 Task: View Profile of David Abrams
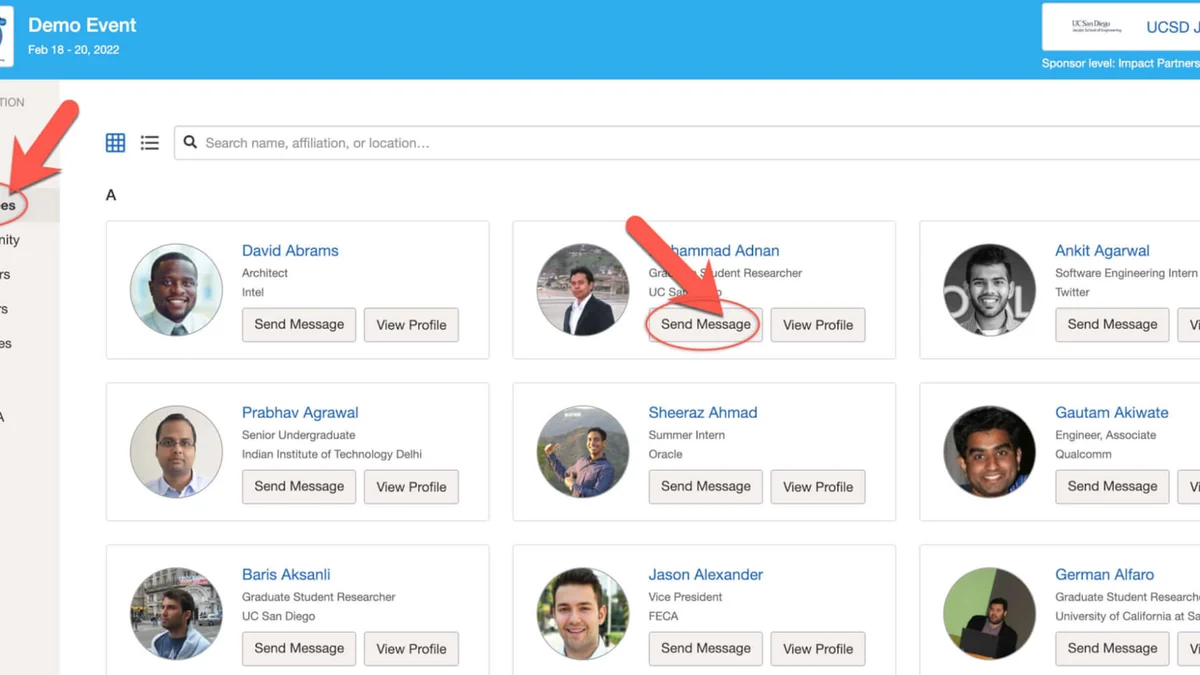[411, 325]
